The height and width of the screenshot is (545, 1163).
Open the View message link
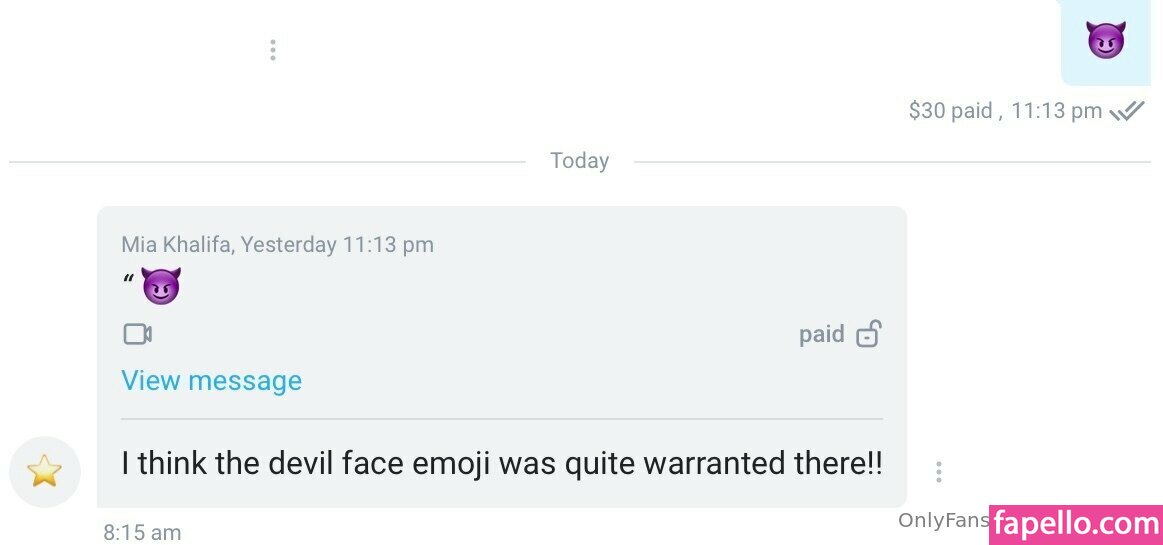[211, 381]
